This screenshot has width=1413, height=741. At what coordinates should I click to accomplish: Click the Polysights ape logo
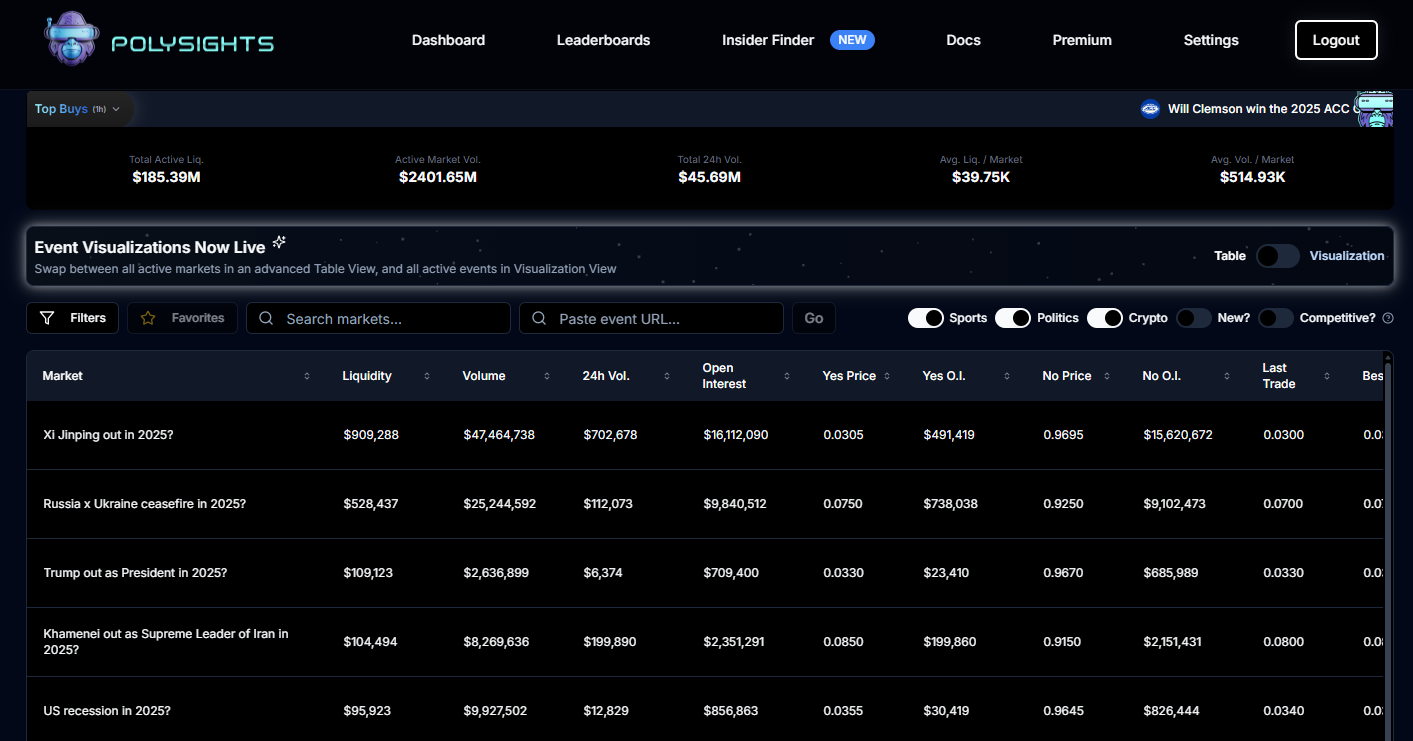[72, 40]
